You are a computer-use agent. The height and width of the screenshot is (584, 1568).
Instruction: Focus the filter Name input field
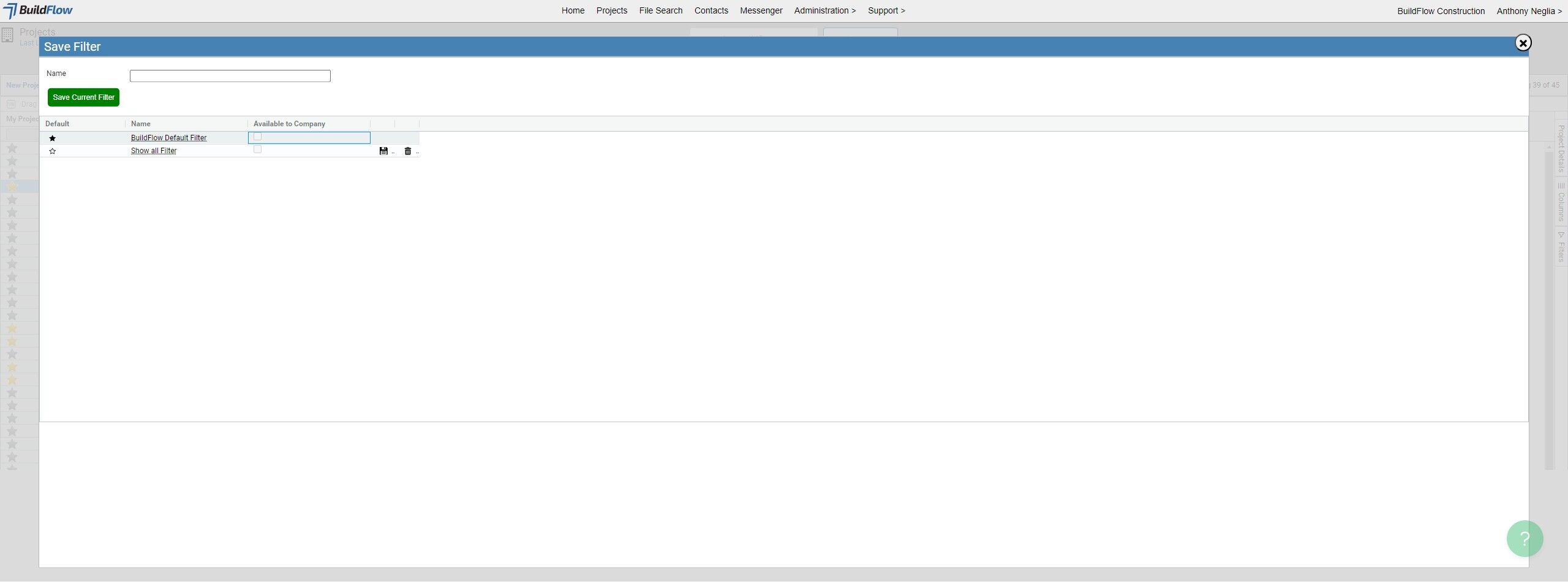point(230,76)
